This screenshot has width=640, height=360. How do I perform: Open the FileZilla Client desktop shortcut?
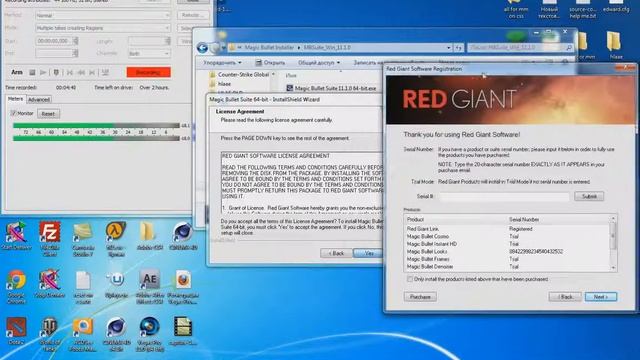pos(50,238)
